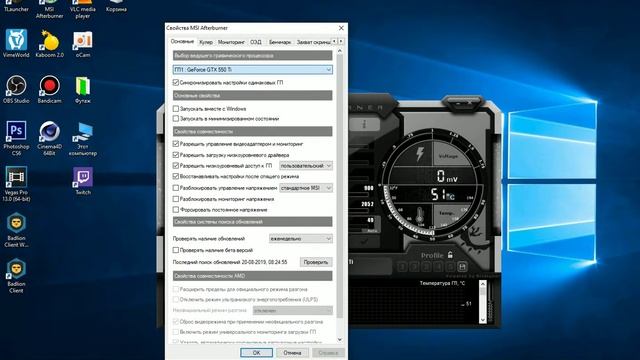Screen dimensions: 640x360
Task: Toggle Разрешить загрузку низкоуровневого драйвера
Action: coord(176,155)
